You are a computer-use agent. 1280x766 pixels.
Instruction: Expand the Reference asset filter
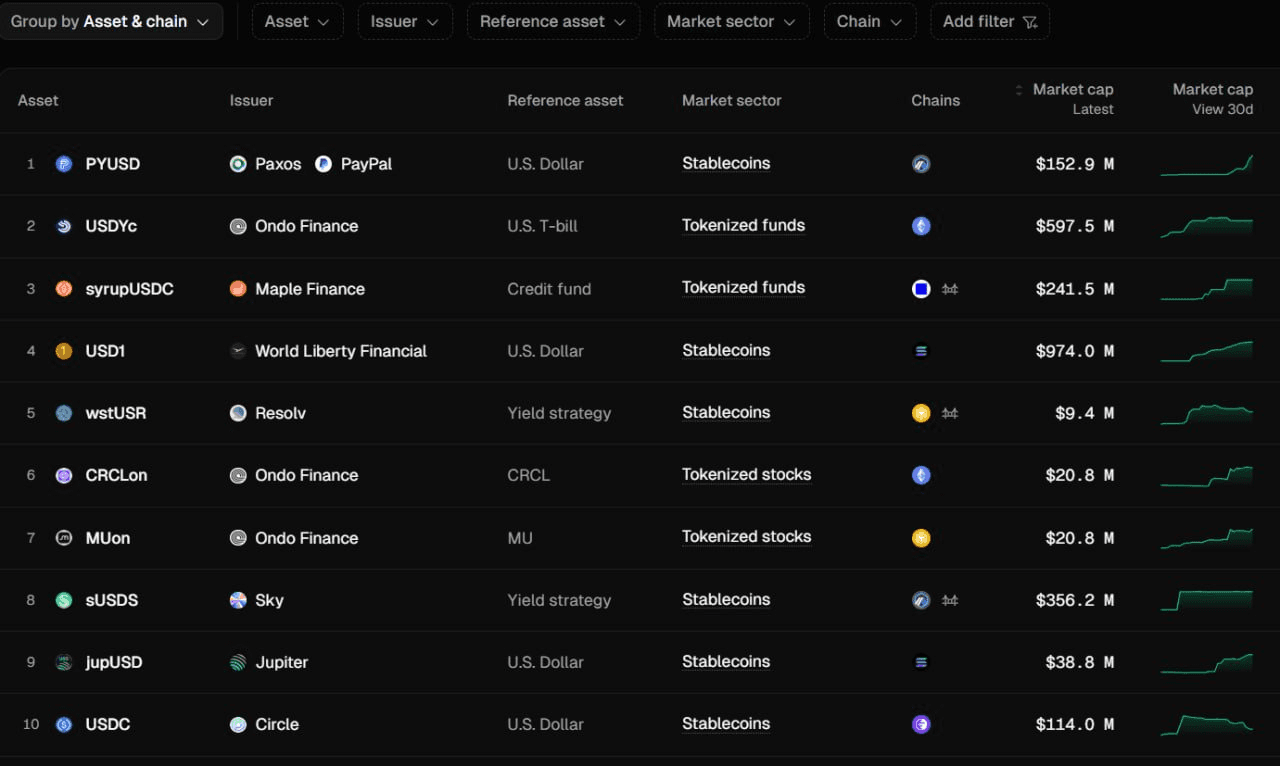click(x=552, y=22)
